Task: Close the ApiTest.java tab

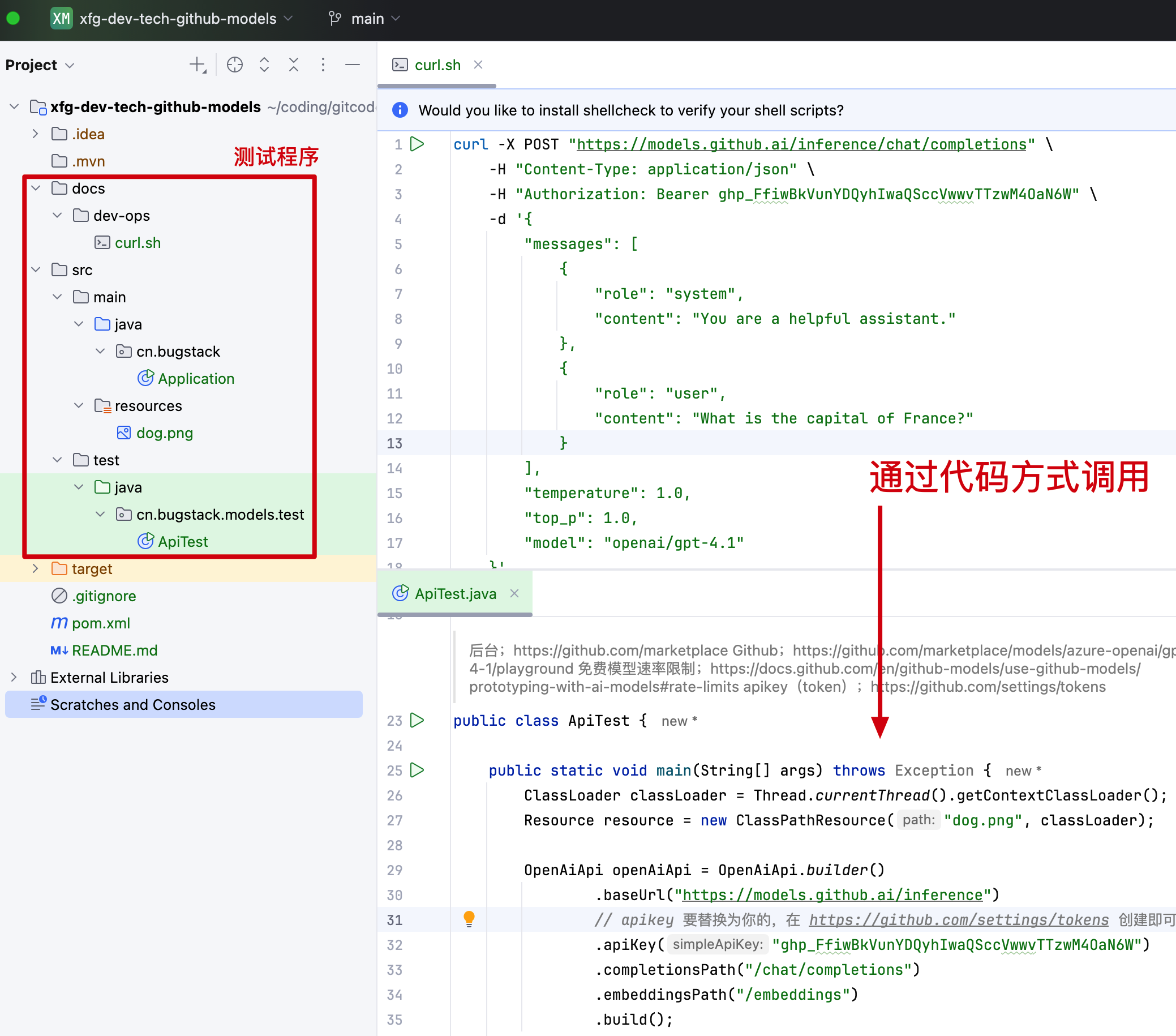Action: (514, 593)
